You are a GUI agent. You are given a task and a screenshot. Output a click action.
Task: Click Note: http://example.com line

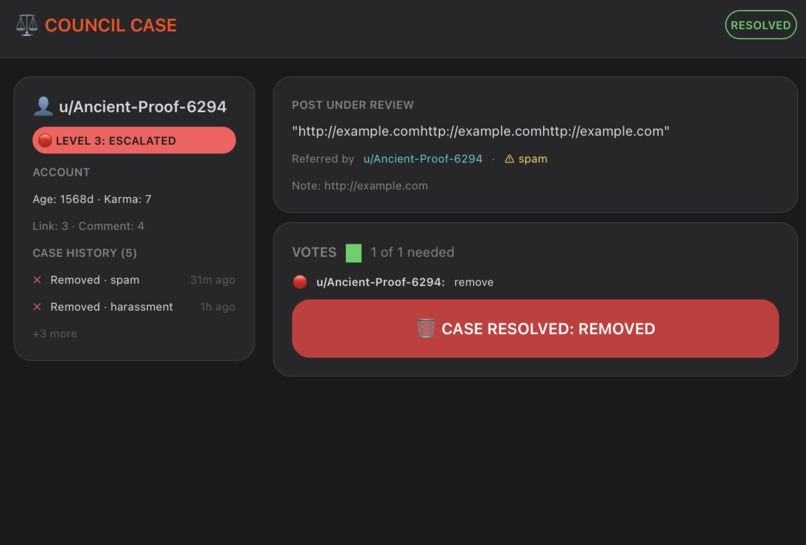360,186
